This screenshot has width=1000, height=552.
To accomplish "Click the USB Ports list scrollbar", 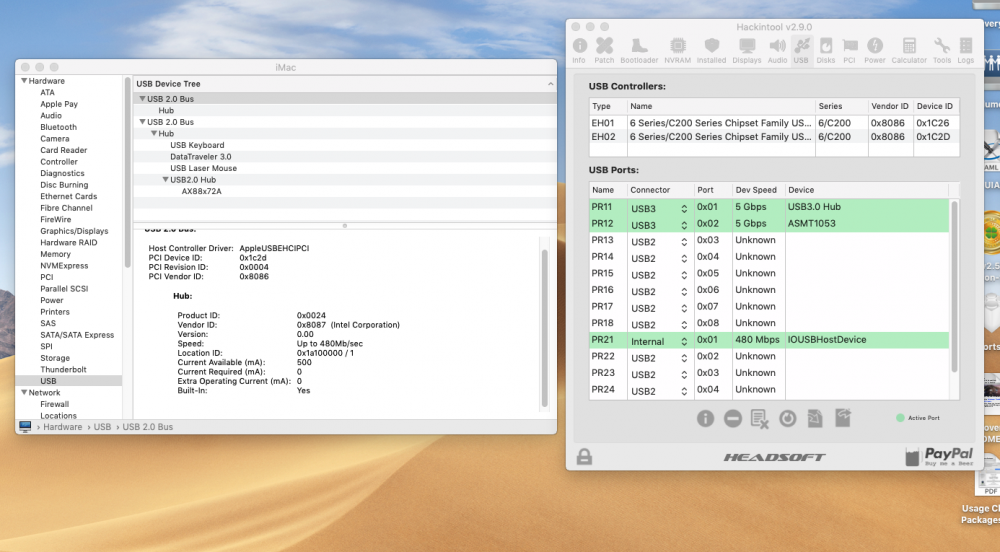I will 954,286.
